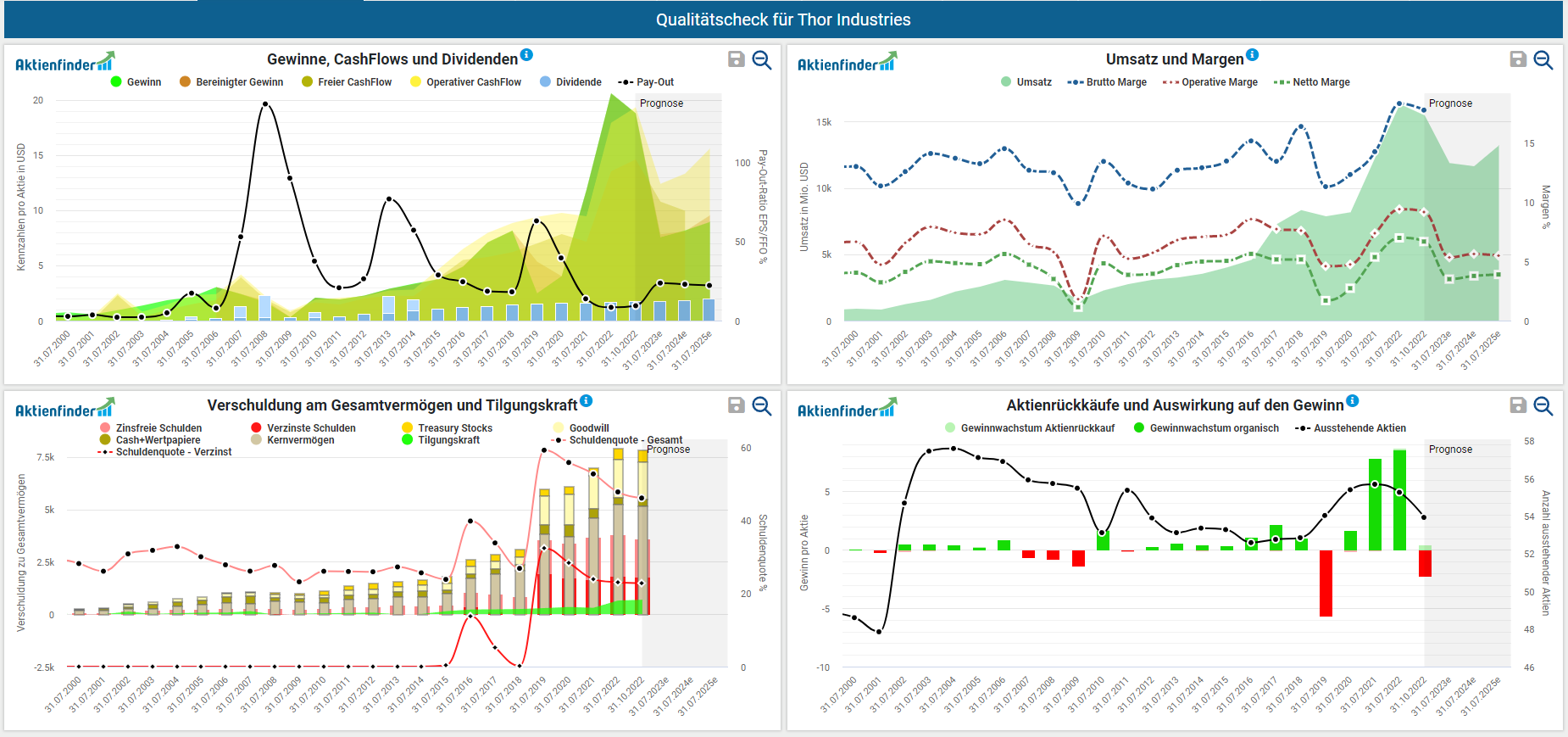Click the Prognose label in the Gewinne chart
This screenshot has height=737, width=1568.
click(661, 103)
